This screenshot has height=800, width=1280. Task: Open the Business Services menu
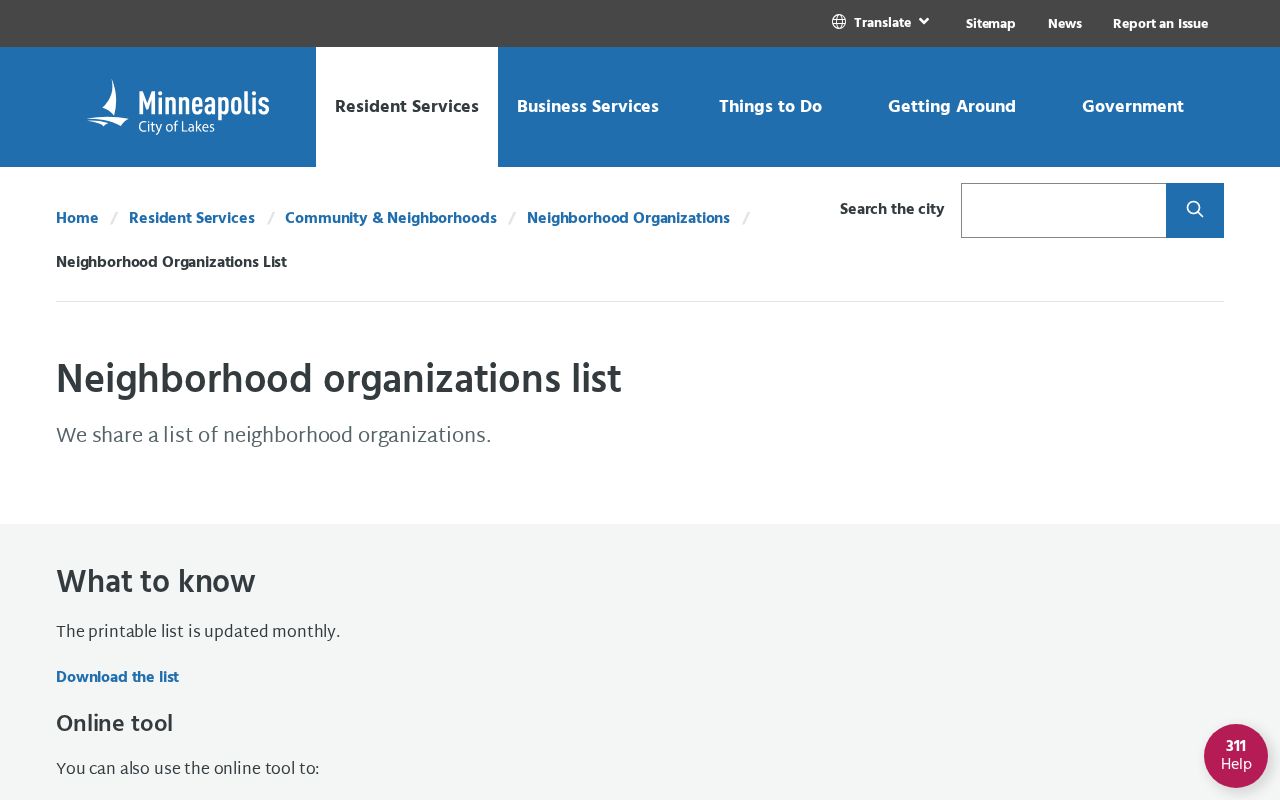pyautogui.click(x=588, y=107)
